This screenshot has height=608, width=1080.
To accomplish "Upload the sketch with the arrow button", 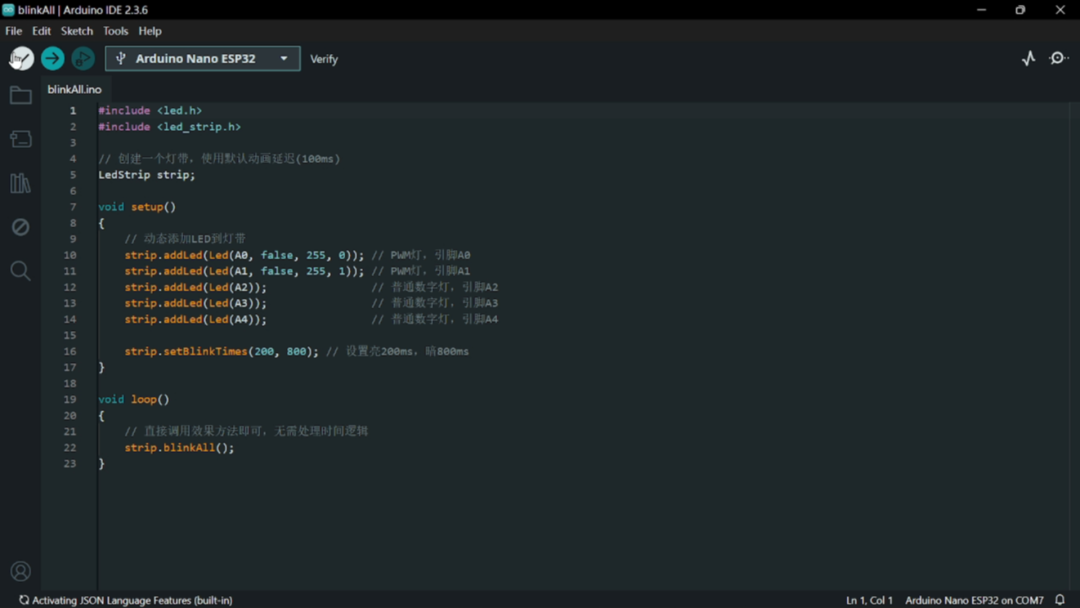I will (x=53, y=59).
